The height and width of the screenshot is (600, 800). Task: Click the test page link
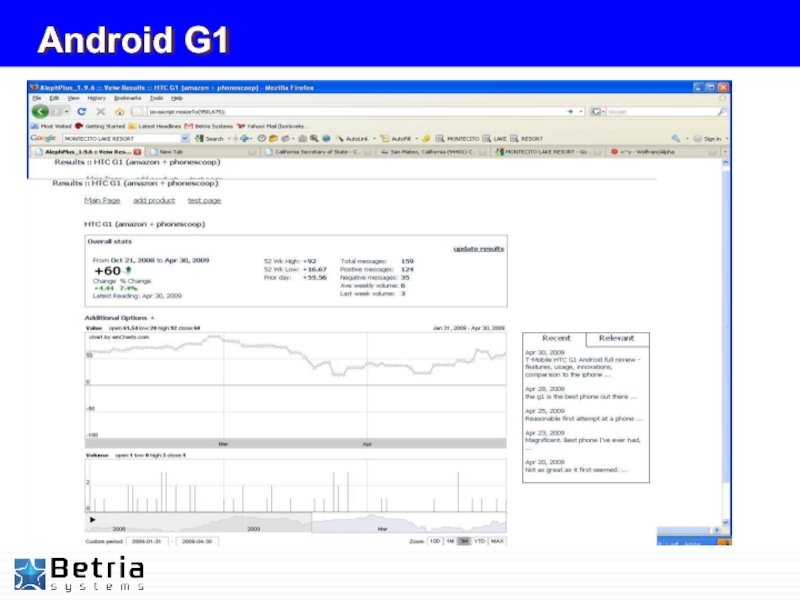click(204, 201)
